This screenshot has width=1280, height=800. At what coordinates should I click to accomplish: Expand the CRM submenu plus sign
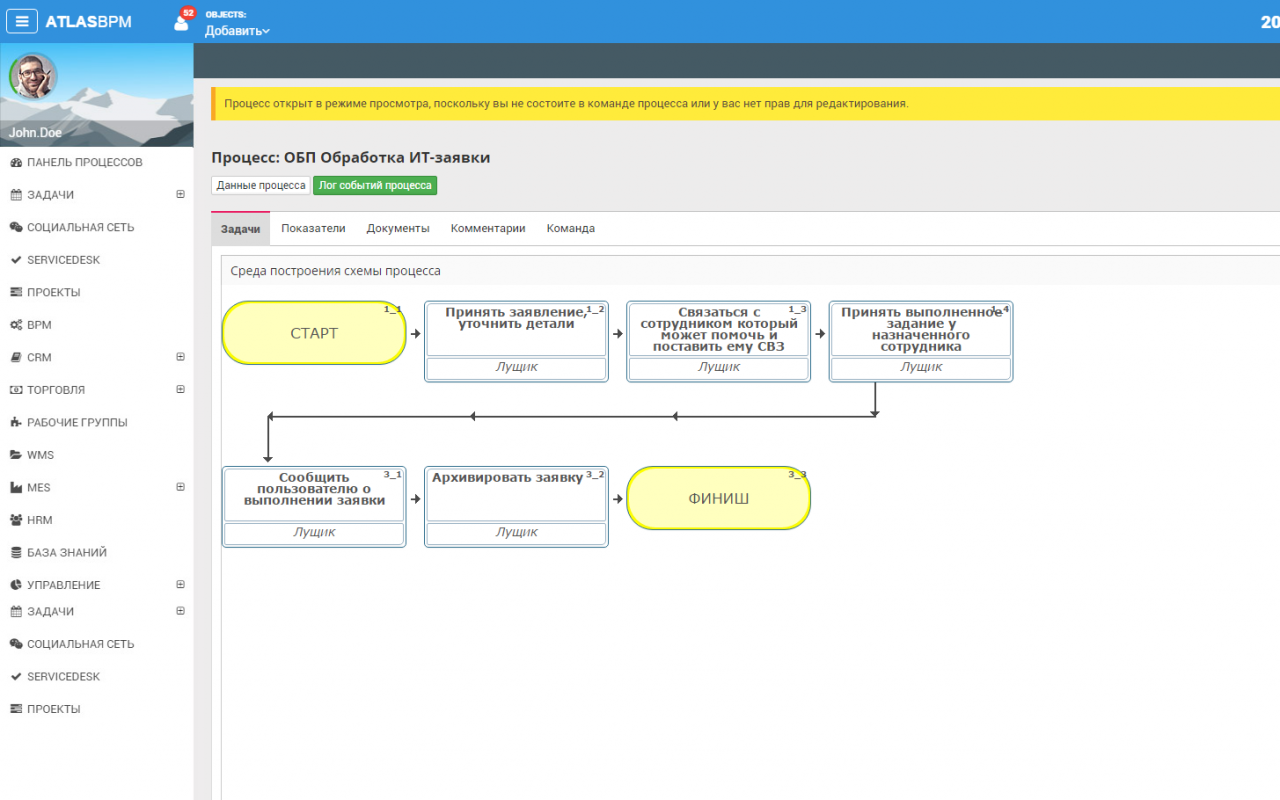(181, 357)
